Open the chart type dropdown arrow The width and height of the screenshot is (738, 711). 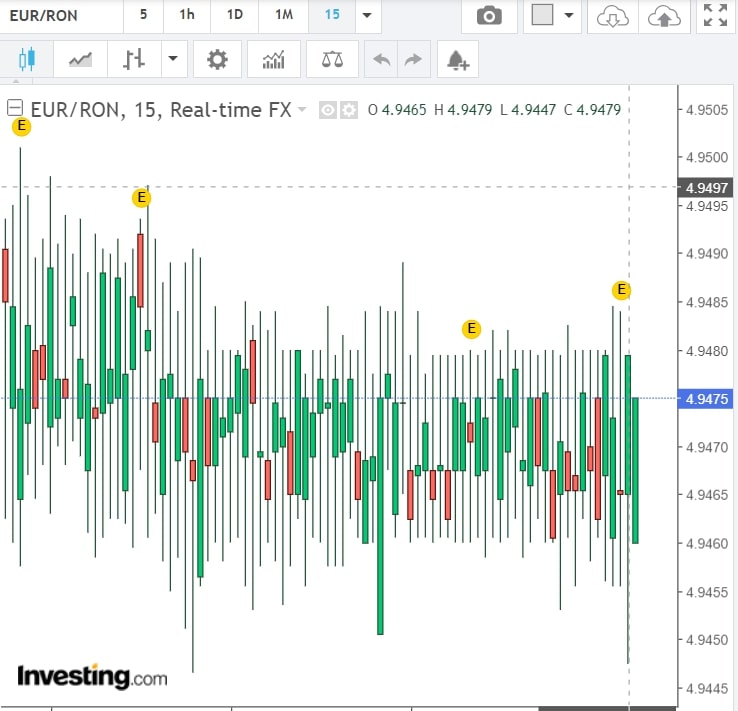(173, 60)
